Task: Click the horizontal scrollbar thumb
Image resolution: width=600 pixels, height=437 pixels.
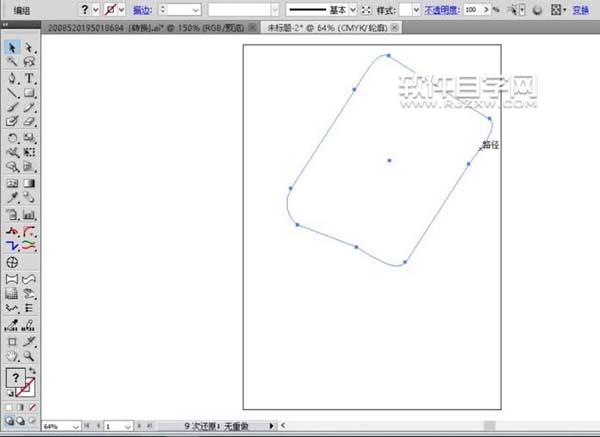Action: coord(489,426)
